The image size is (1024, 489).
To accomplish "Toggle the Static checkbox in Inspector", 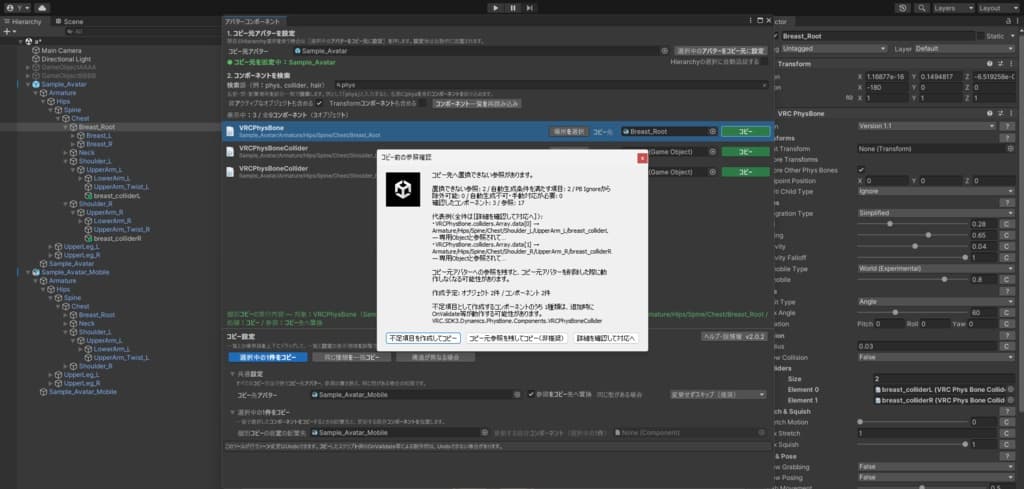I will 980,37.
